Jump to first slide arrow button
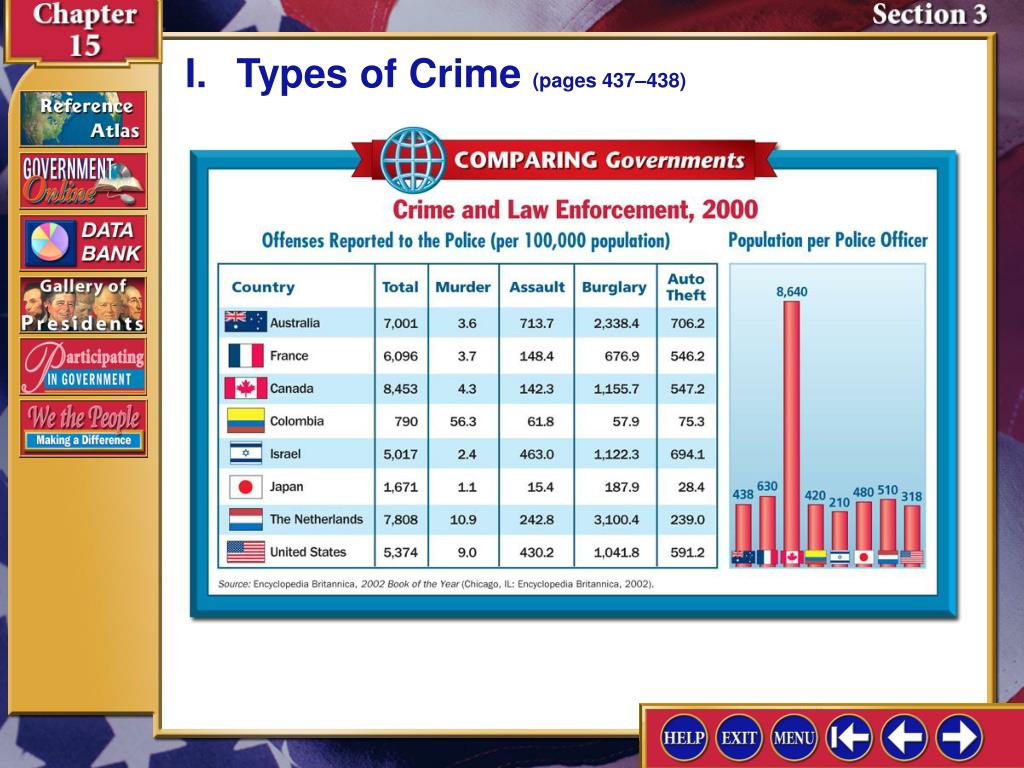 point(849,738)
